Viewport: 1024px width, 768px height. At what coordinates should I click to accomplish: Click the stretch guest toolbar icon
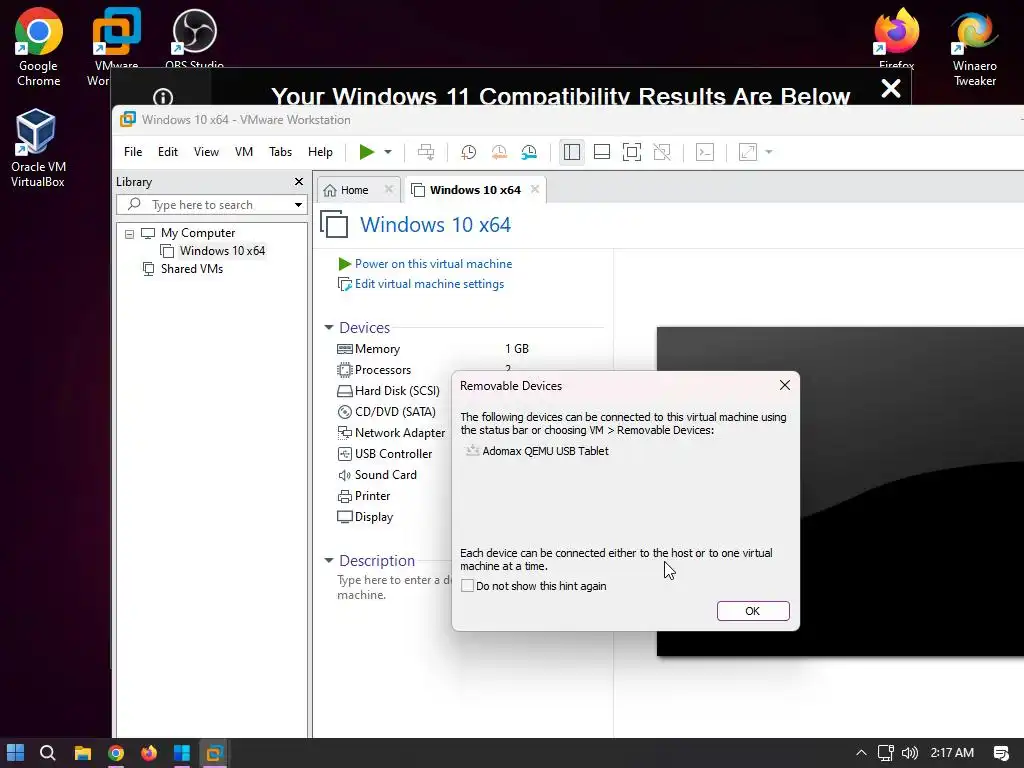click(748, 152)
